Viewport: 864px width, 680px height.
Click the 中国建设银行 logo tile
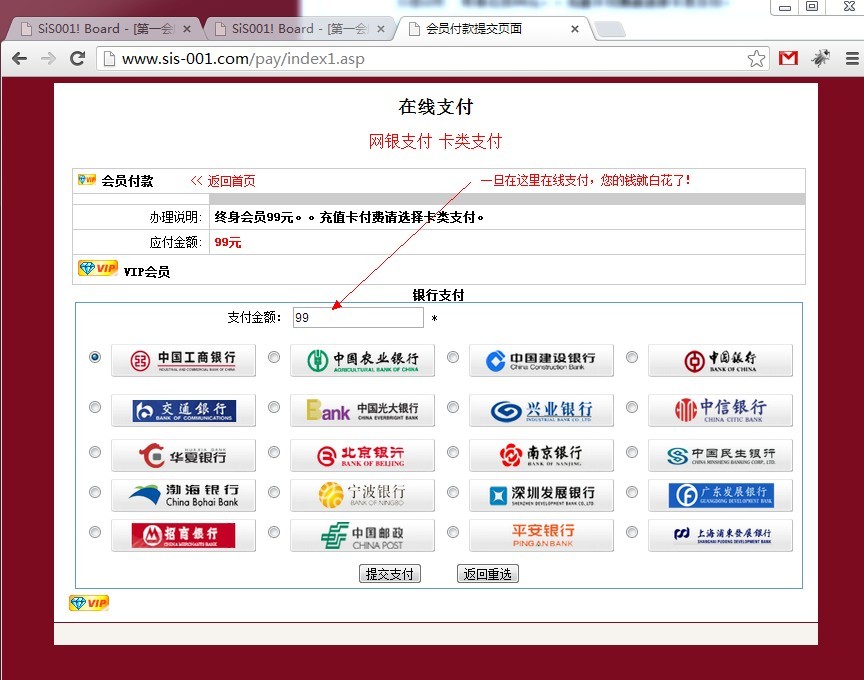click(x=541, y=360)
